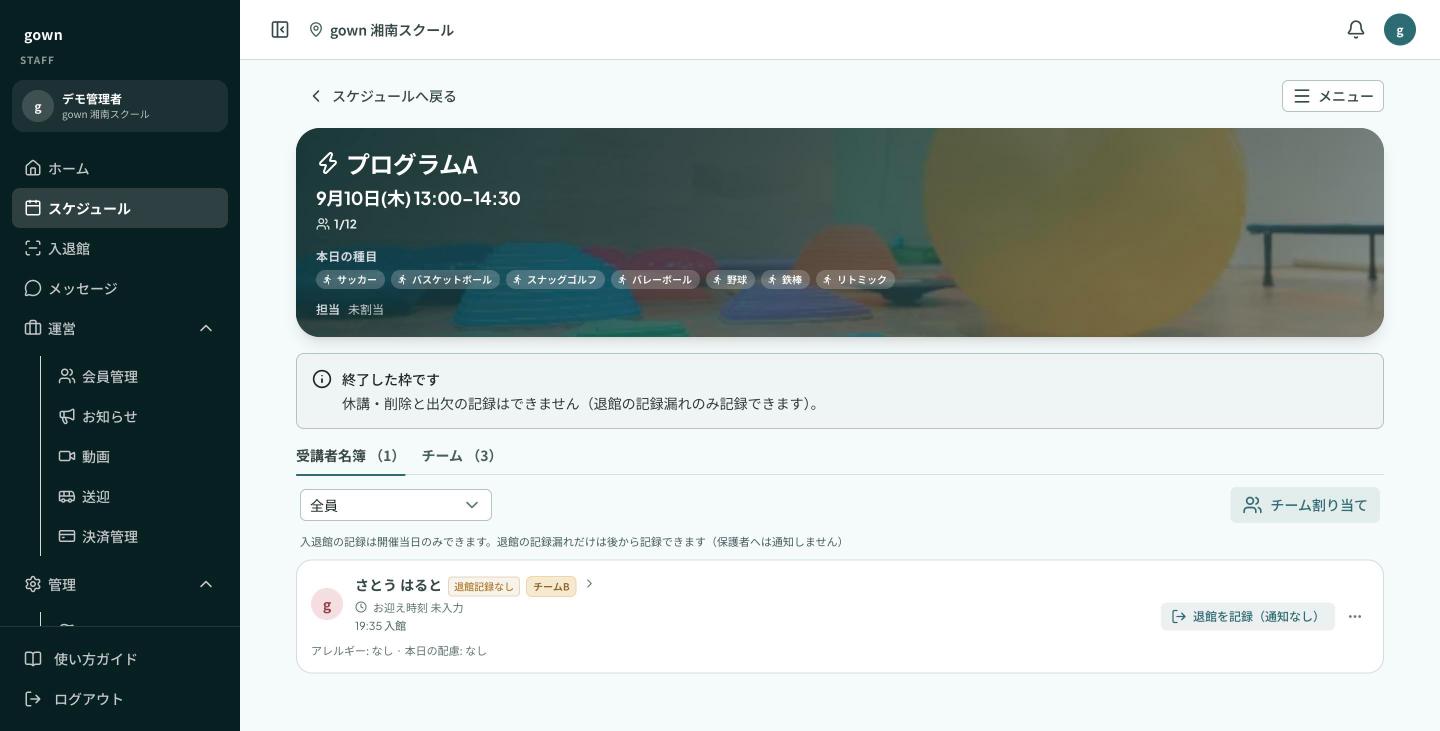Open the notifications bell

coord(1356,30)
